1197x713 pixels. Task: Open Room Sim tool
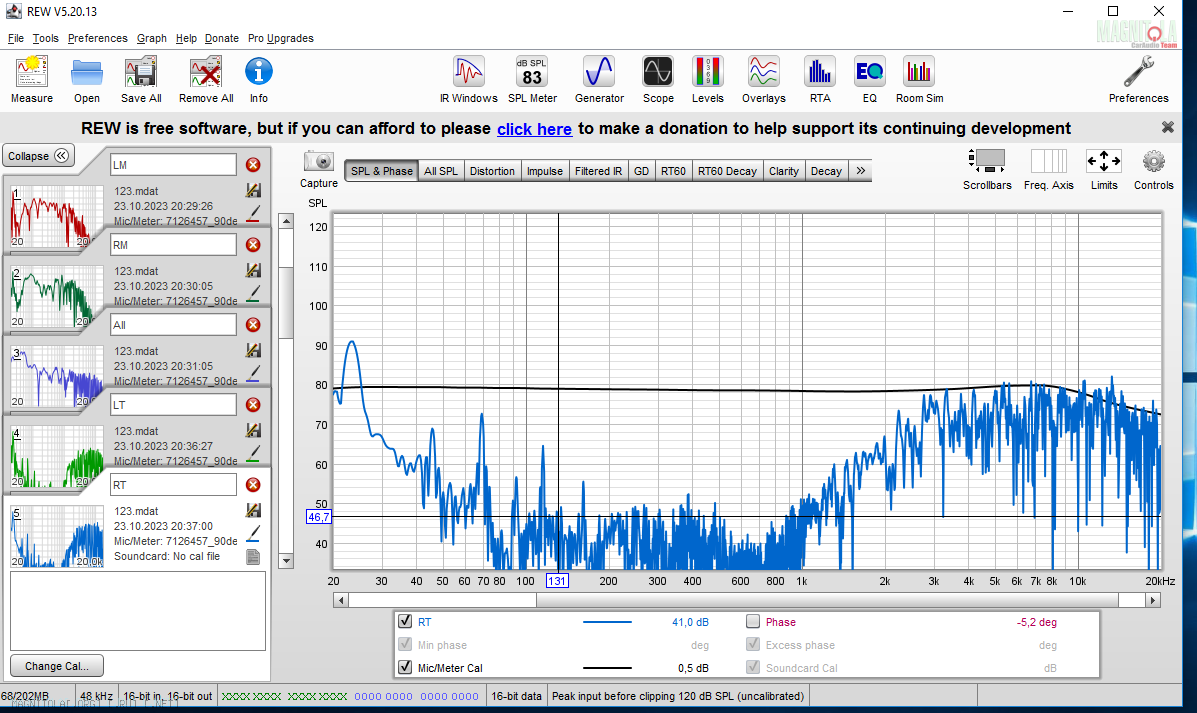tap(919, 79)
